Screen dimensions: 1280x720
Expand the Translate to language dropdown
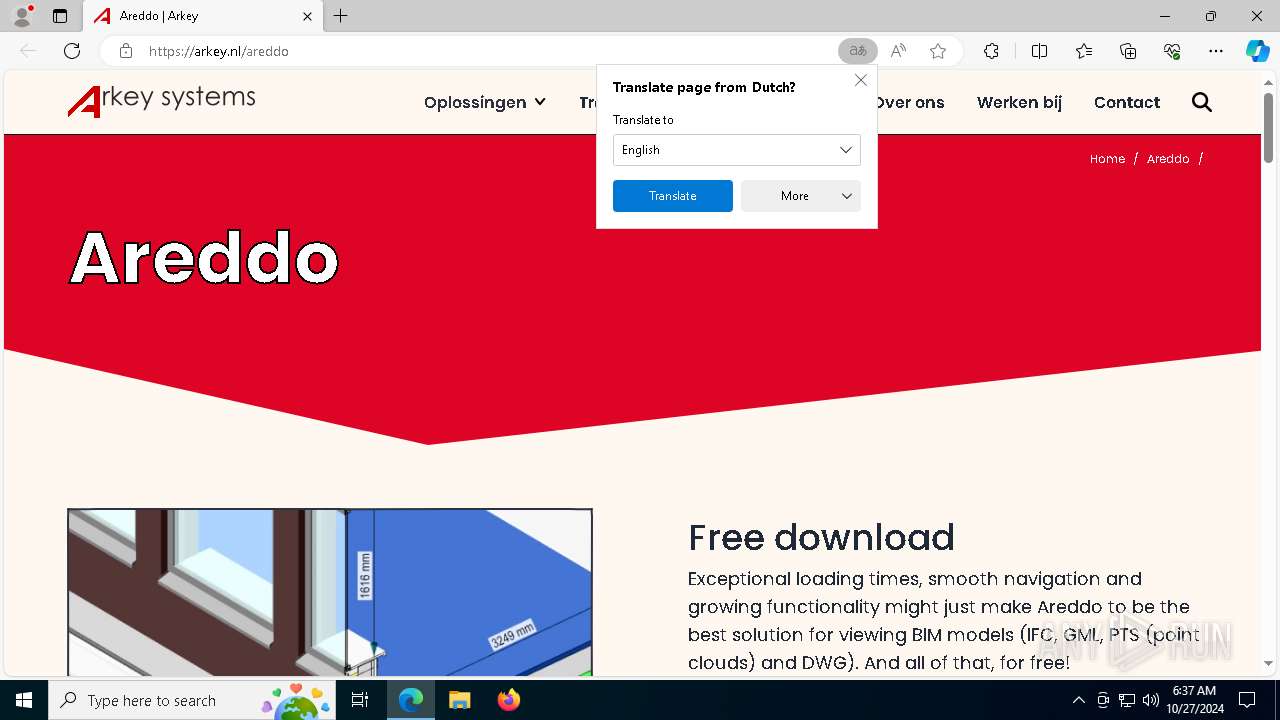coord(736,150)
